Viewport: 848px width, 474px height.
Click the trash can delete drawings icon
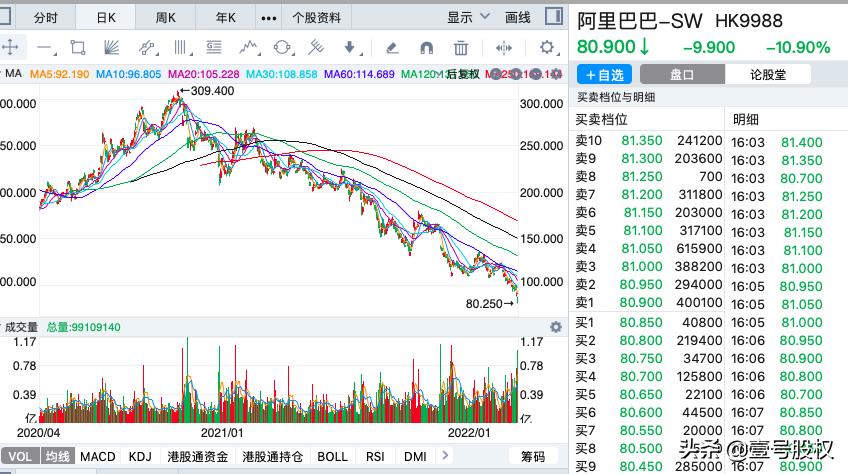click(x=461, y=48)
